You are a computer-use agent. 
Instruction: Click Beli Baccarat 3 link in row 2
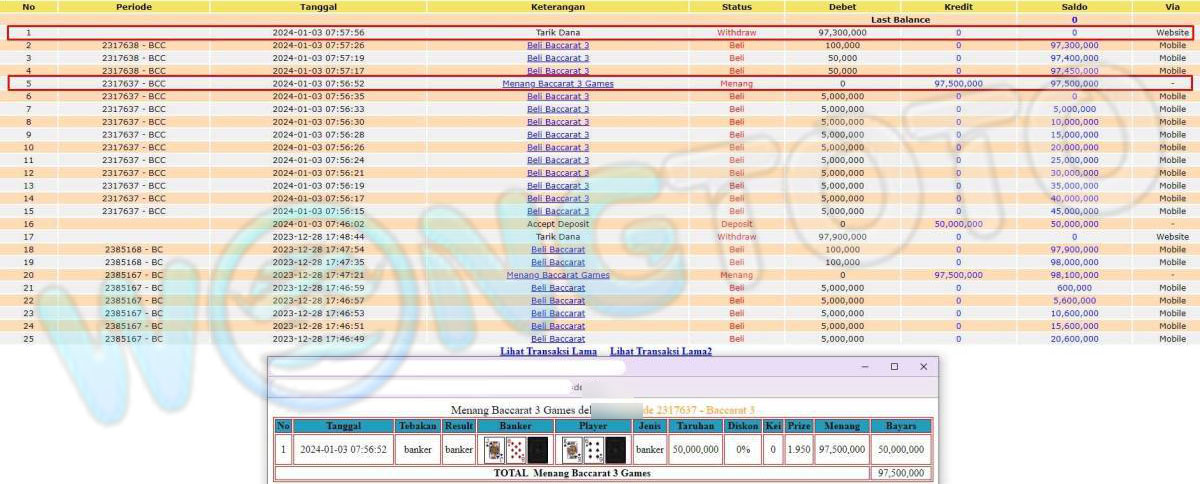pos(558,45)
